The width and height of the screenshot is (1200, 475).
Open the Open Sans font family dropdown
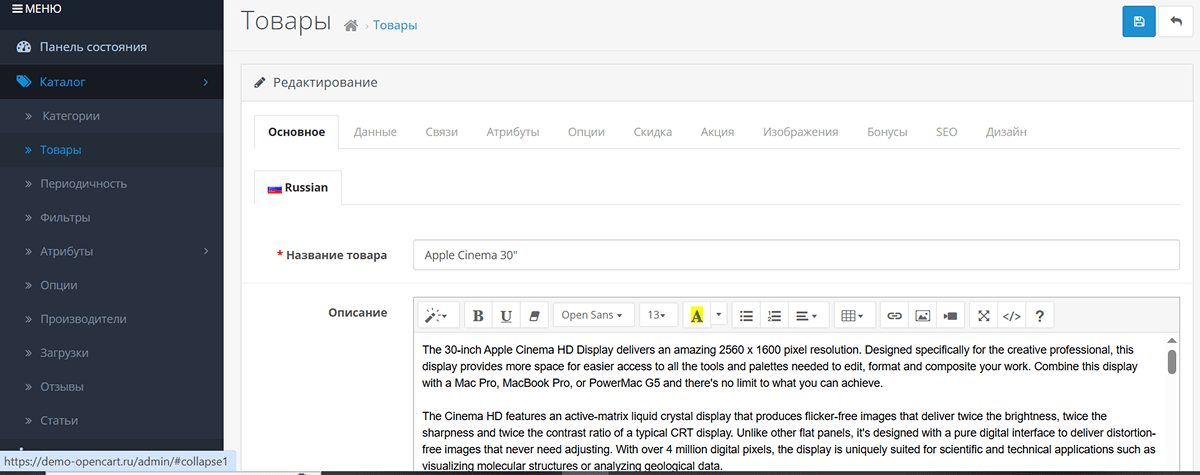pos(593,315)
